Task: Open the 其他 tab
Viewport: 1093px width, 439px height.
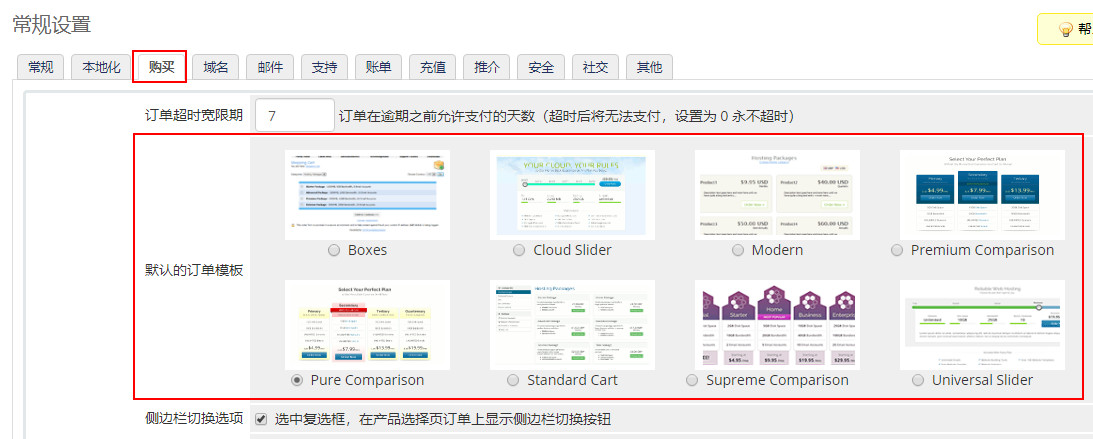Action: (649, 68)
